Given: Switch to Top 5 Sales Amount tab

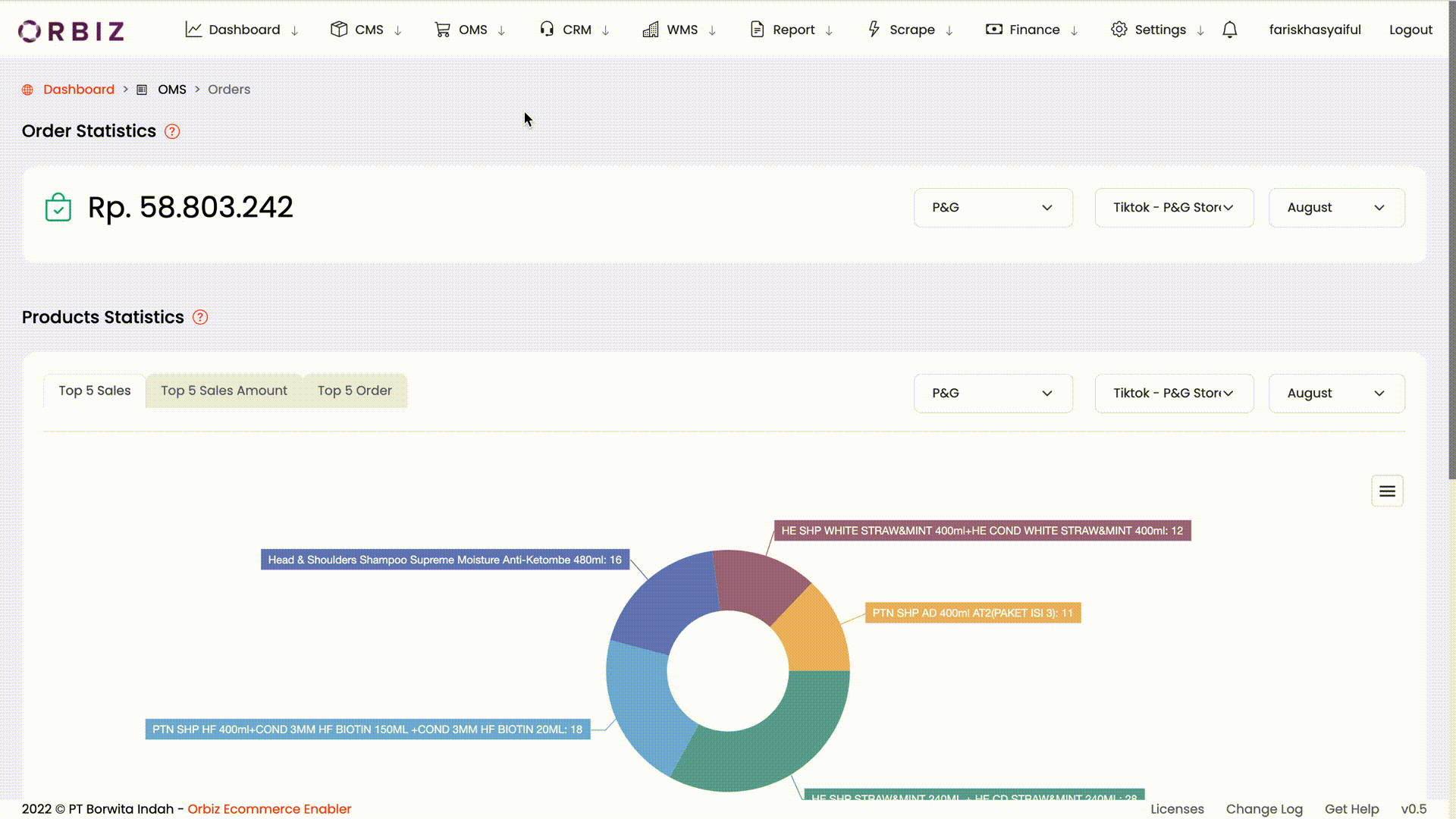Looking at the screenshot, I should [x=224, y=391].
